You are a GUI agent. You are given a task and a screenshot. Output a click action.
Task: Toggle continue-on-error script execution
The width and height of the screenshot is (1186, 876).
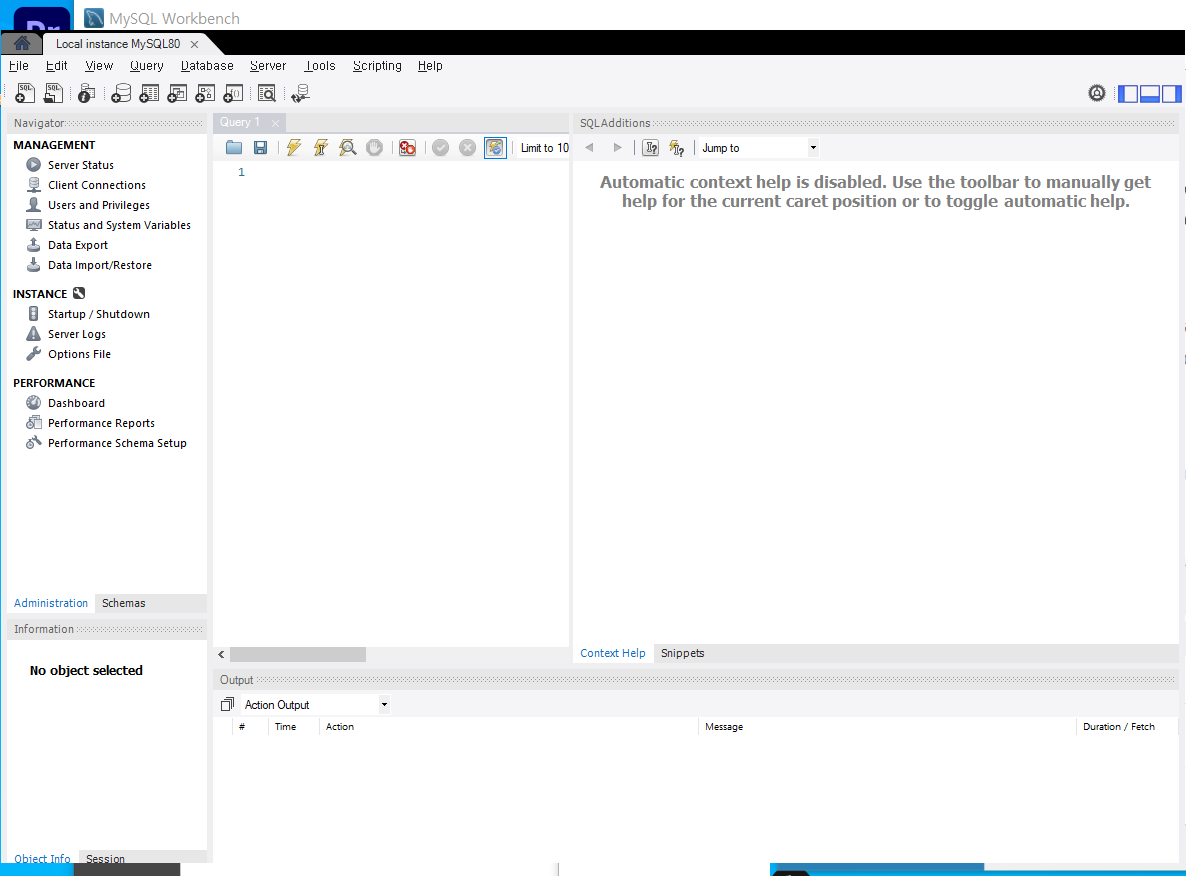408,148
